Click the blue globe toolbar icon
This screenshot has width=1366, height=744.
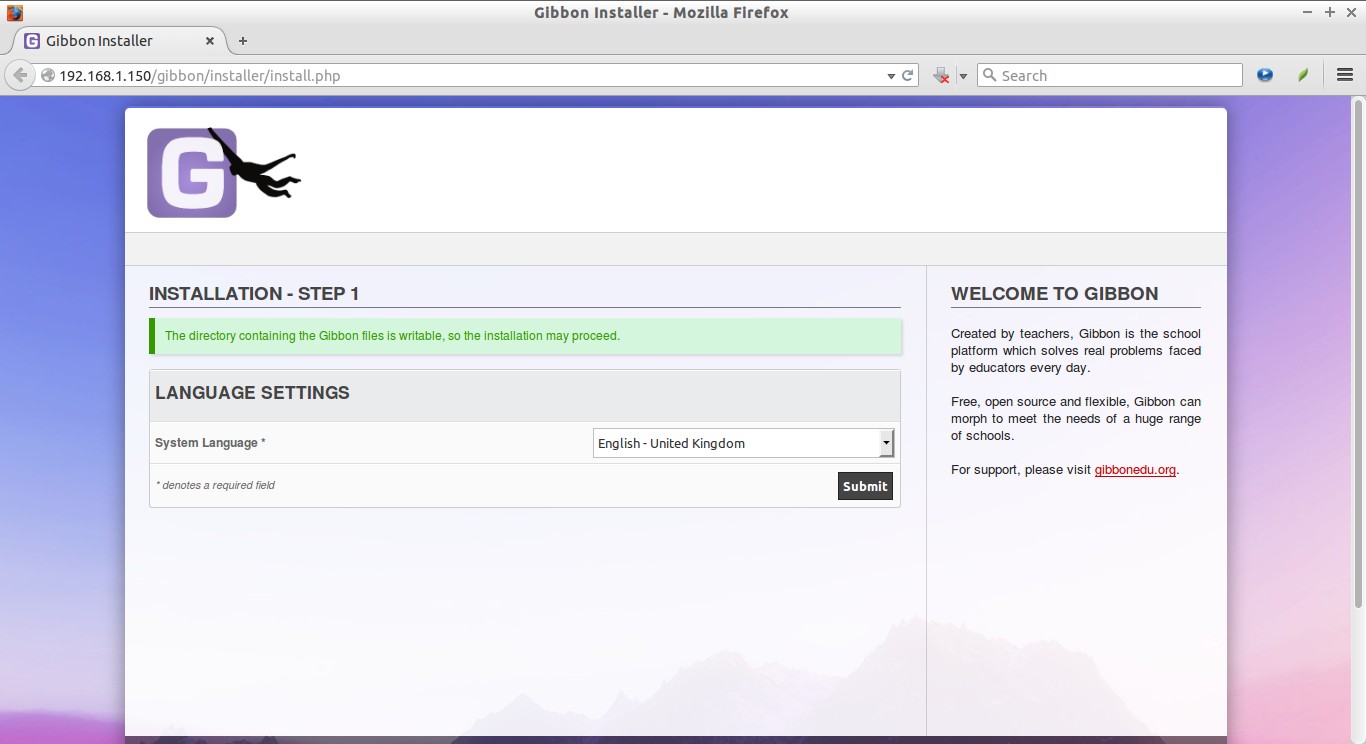tap(1265, 75)
